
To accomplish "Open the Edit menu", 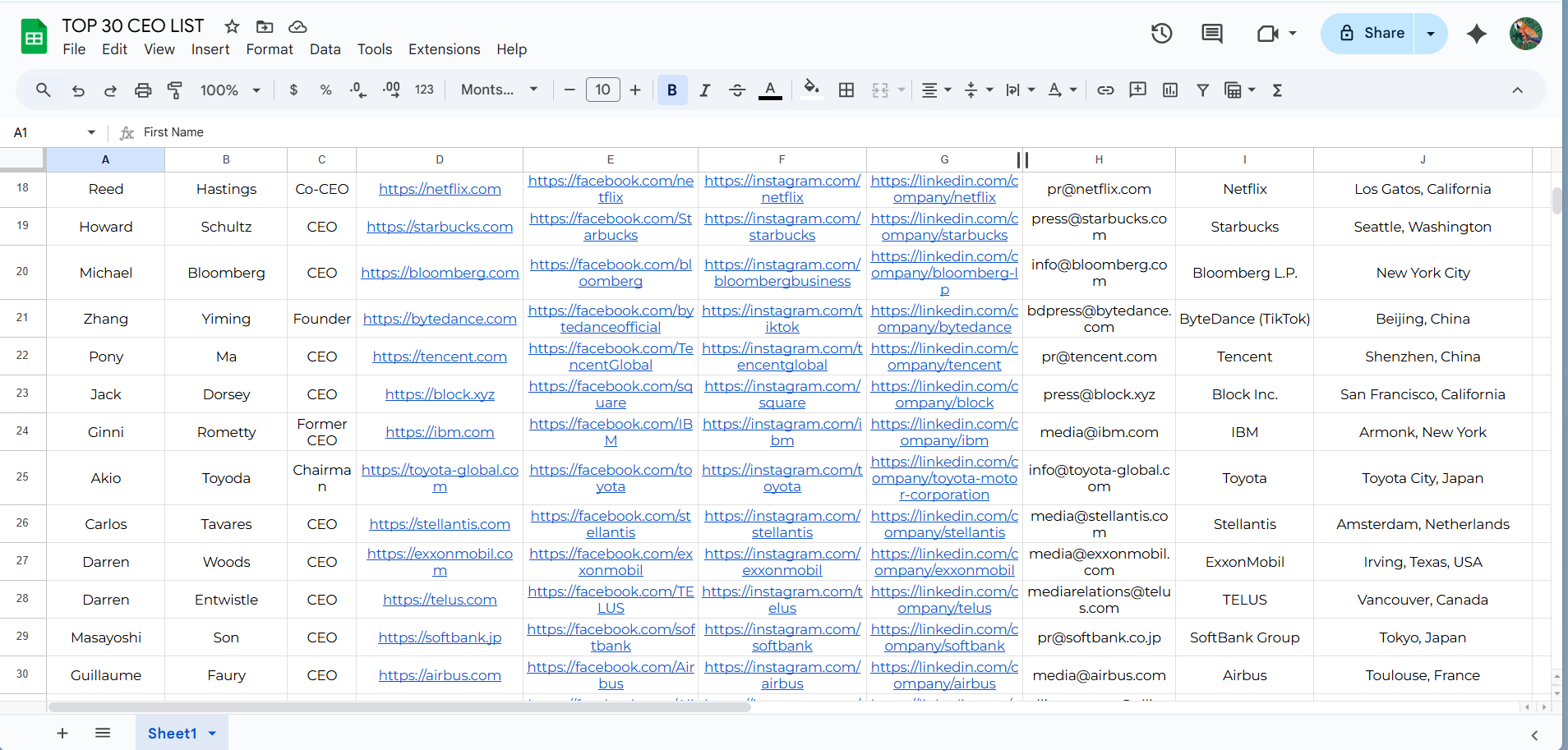I will (114, 49).
